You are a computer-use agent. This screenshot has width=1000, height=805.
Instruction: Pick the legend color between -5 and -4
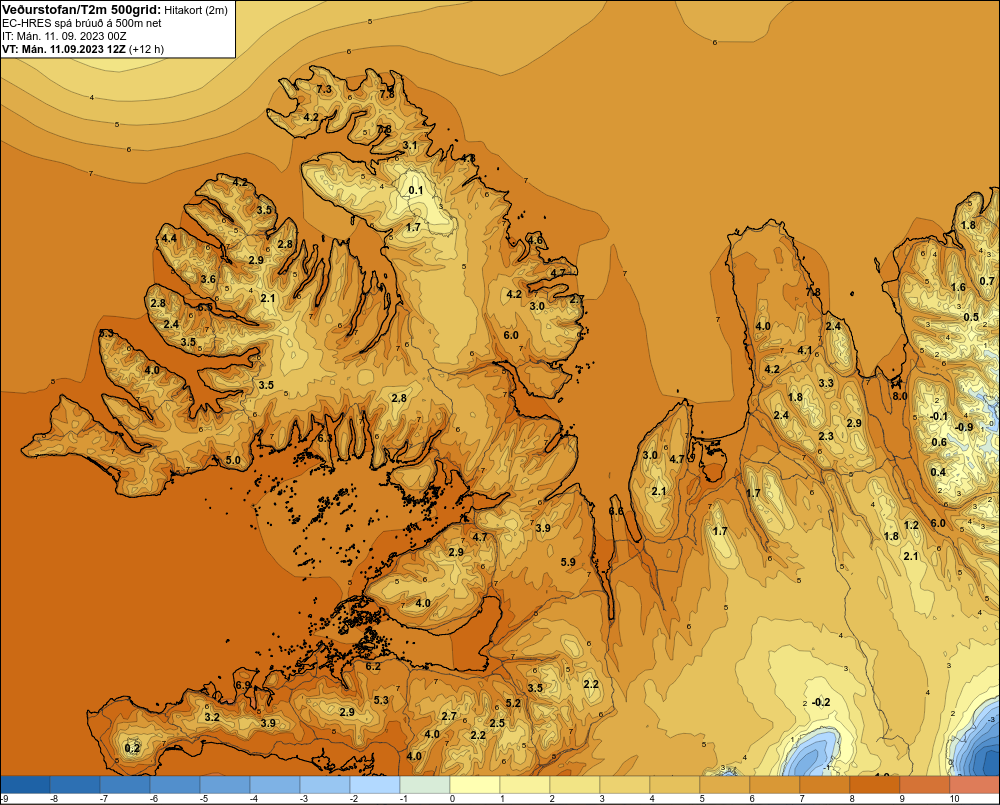tap(224, 784)
